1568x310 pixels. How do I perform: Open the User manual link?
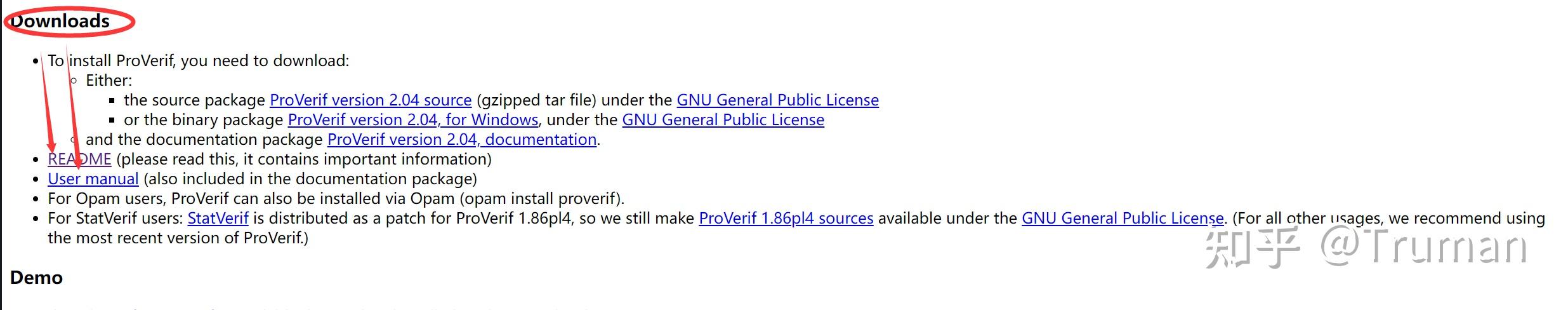point(93,179)
